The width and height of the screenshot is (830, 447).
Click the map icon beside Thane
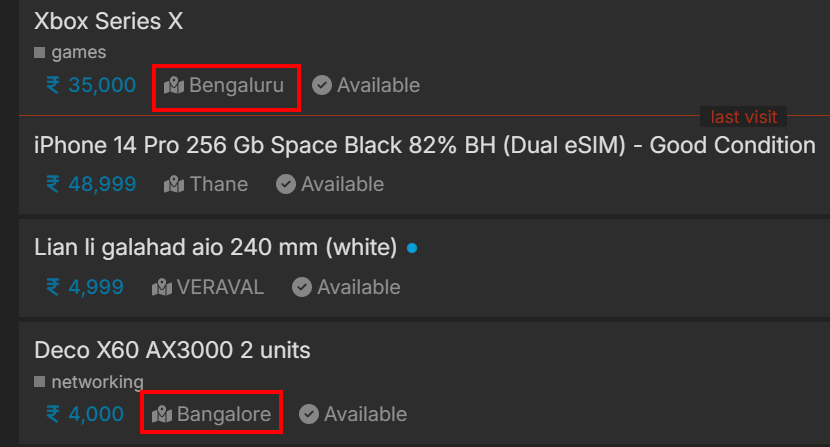[174, 184]
